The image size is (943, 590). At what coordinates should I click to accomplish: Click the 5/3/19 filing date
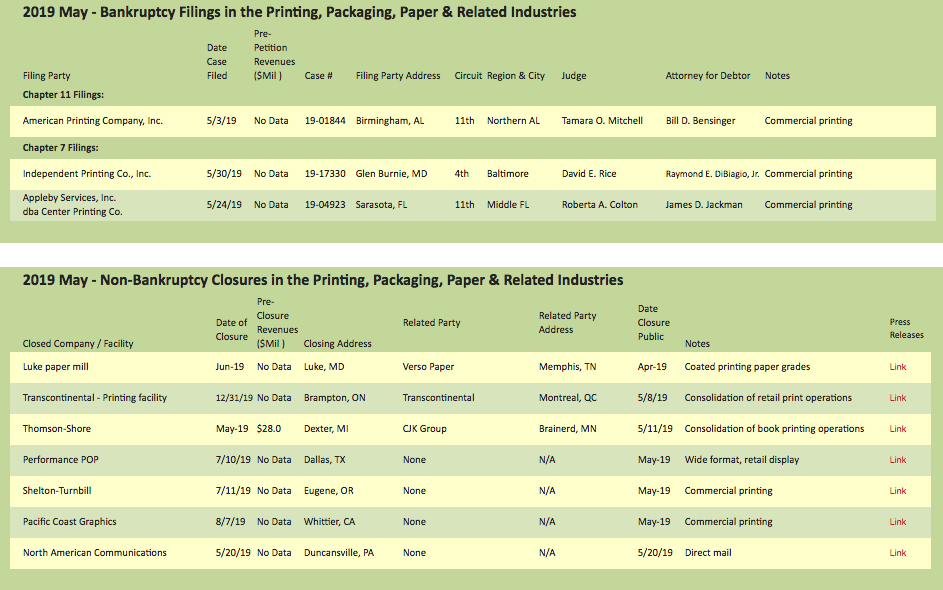221,121
